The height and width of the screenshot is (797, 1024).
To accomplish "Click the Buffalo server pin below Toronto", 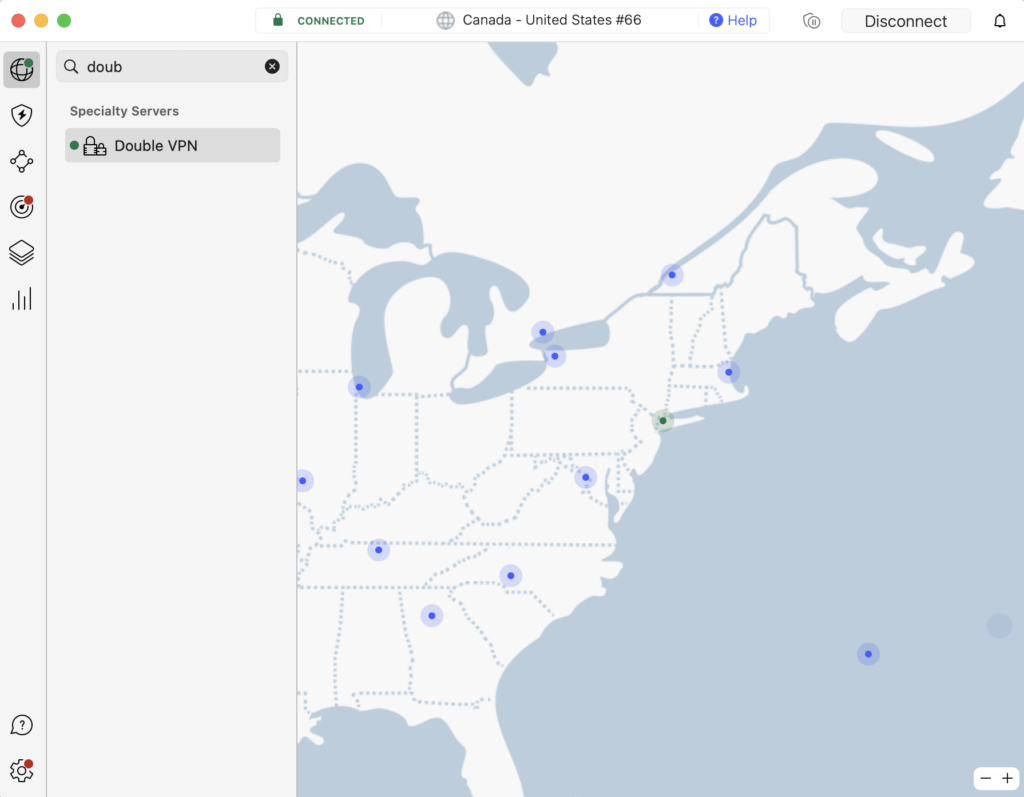I will point(554,356).
